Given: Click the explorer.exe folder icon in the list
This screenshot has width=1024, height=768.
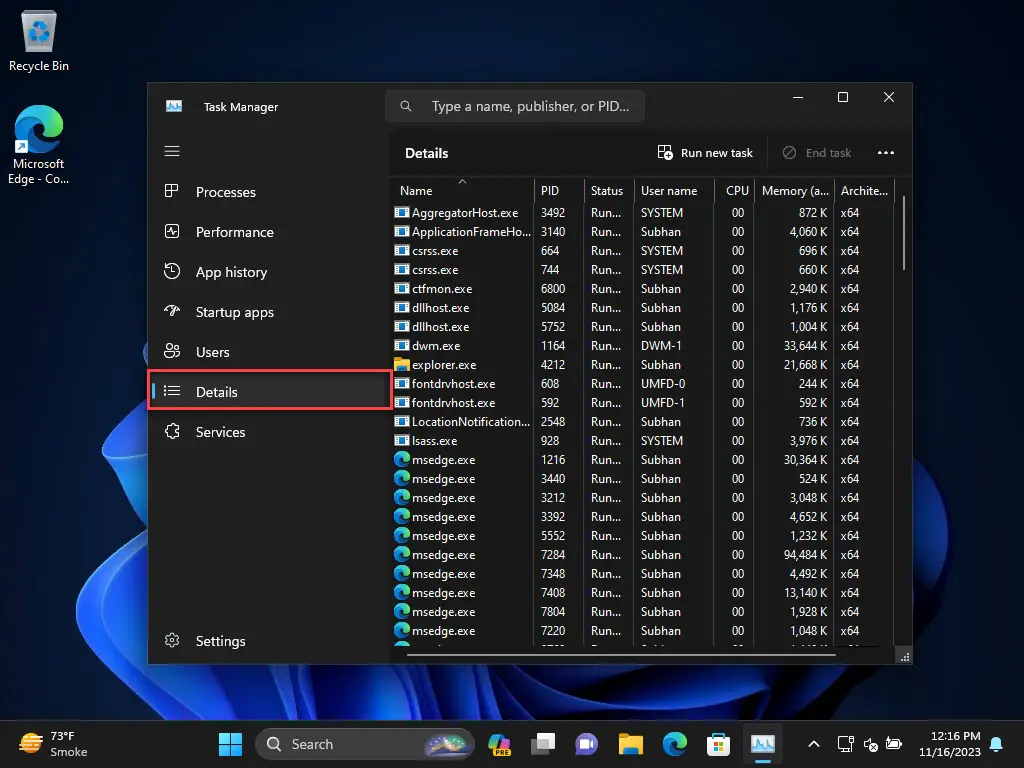Looking at the screenshot, I should point(402,364).
